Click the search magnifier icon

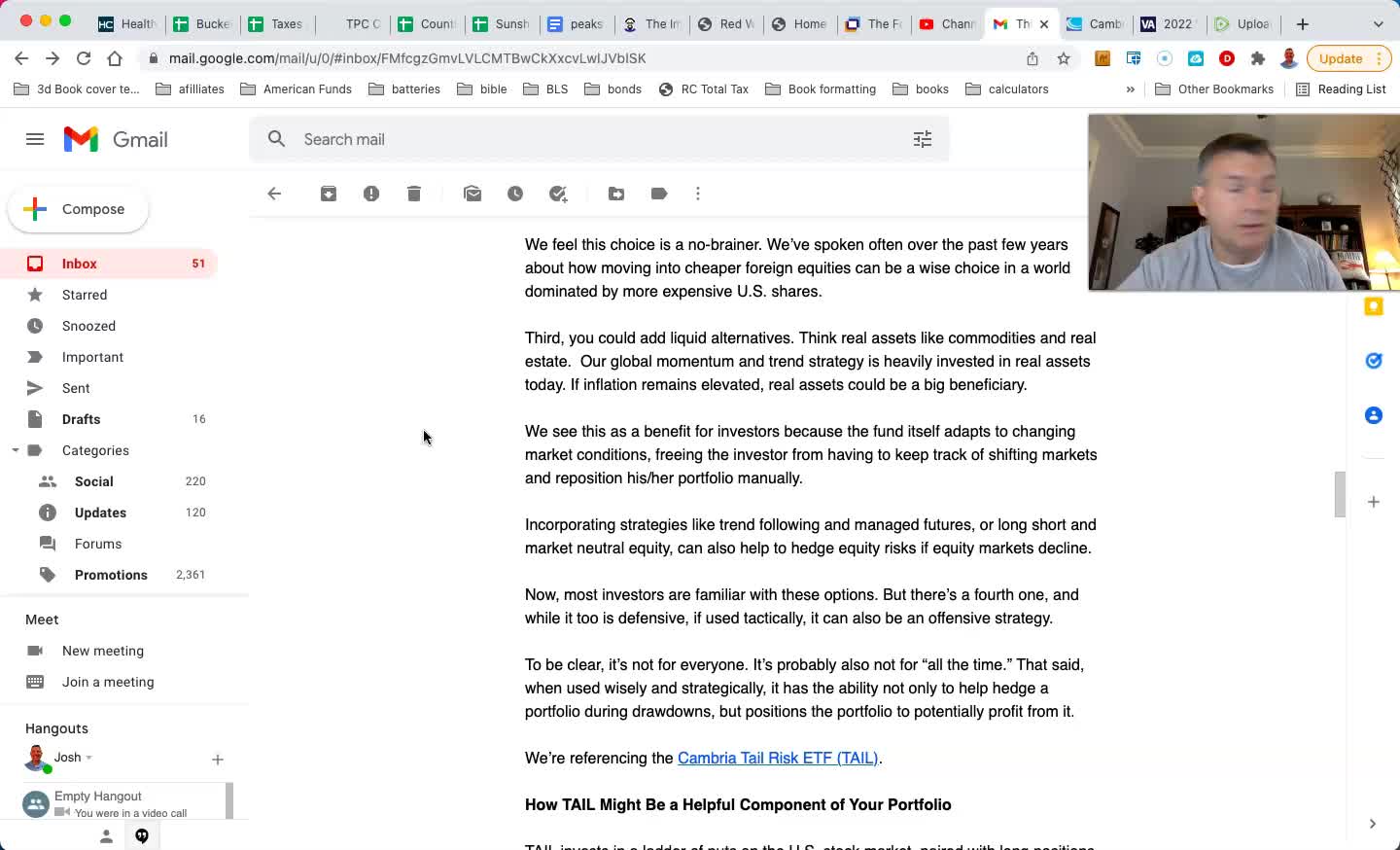click(x=277, y=139)
